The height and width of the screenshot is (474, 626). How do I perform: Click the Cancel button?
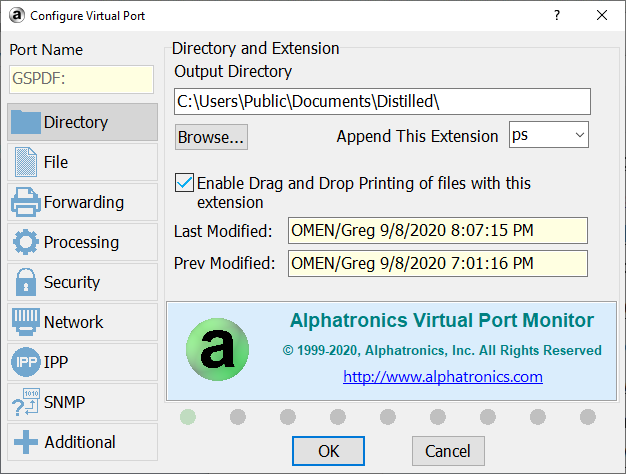[448, 451]
